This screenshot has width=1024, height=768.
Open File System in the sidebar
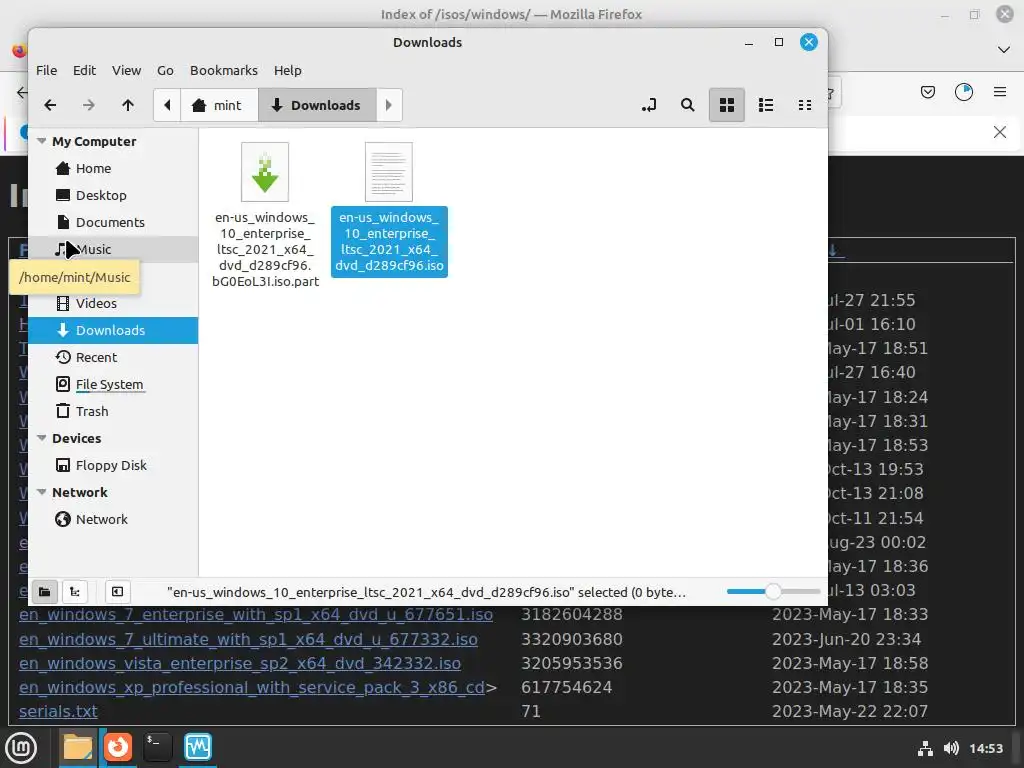click(x=113, y=385)
